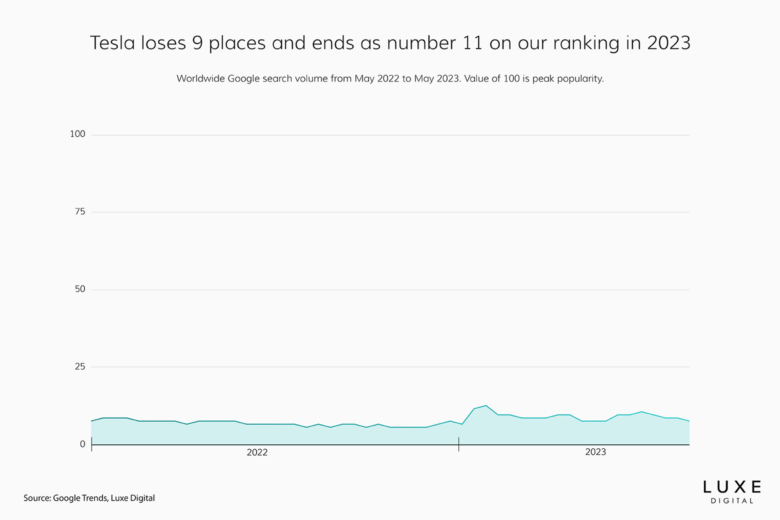Click the tick mark at the x-axis start

pos(91,445)
